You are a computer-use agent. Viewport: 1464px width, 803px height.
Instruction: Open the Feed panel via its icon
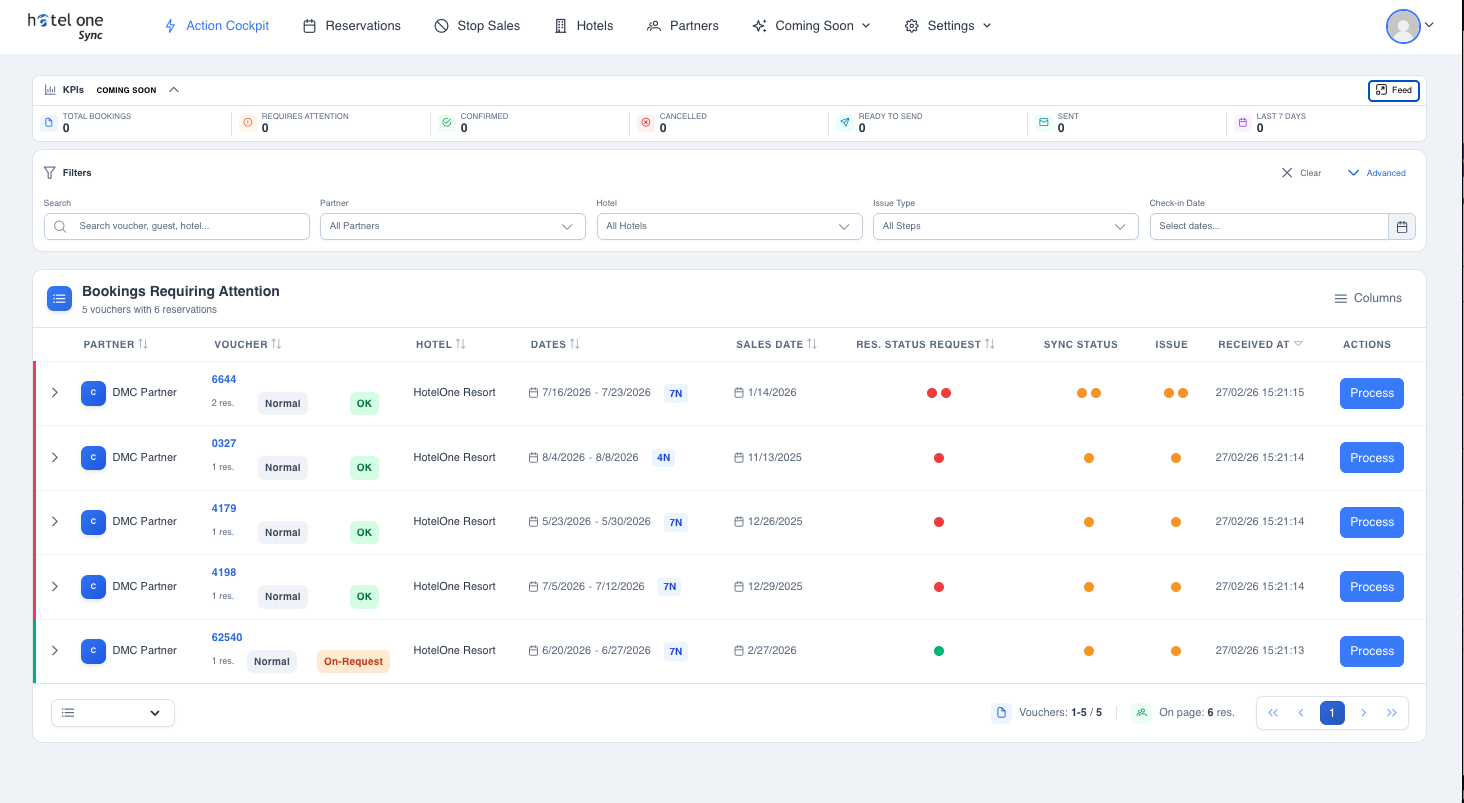tap(1393, 90)
